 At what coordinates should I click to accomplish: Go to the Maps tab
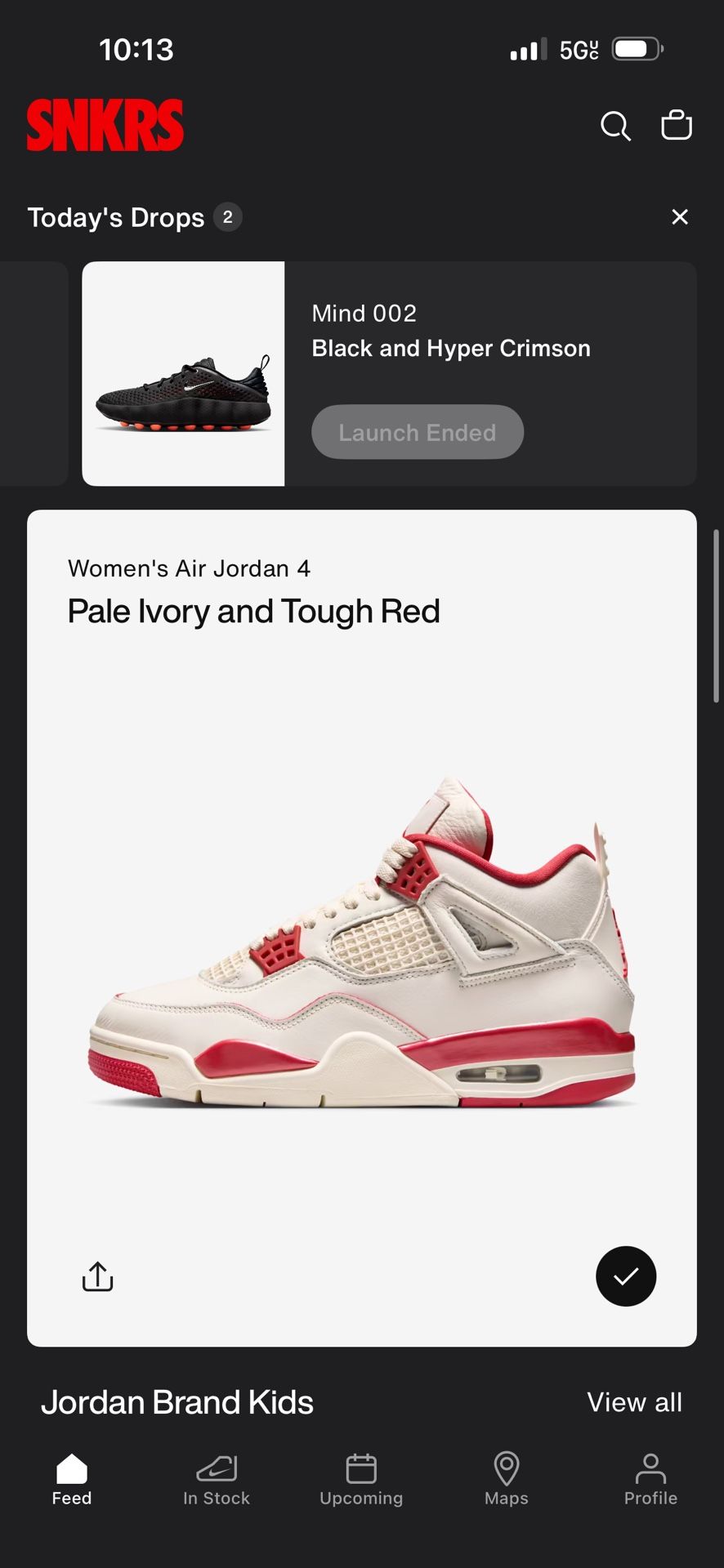coord(507,1479)
